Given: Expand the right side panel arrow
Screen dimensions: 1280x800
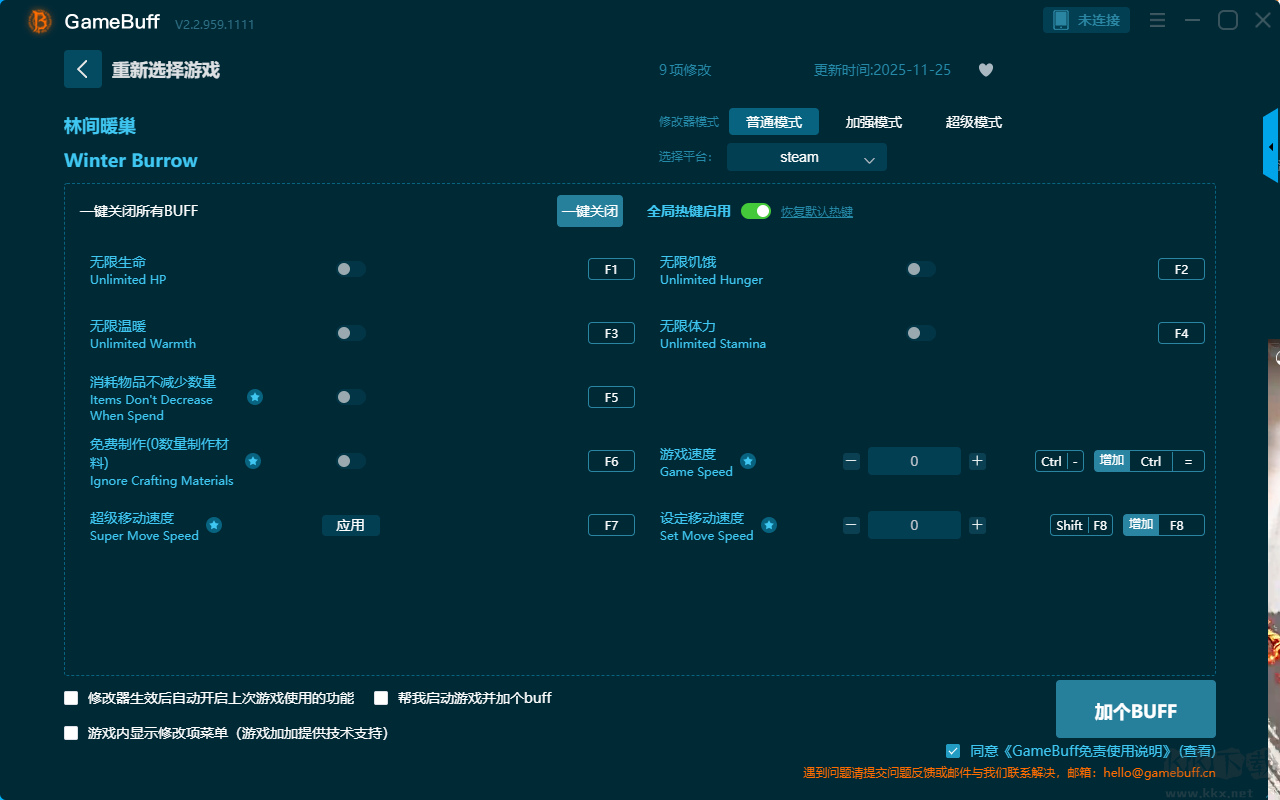Looking at the screenshot, I should [x=1271, y=147].
